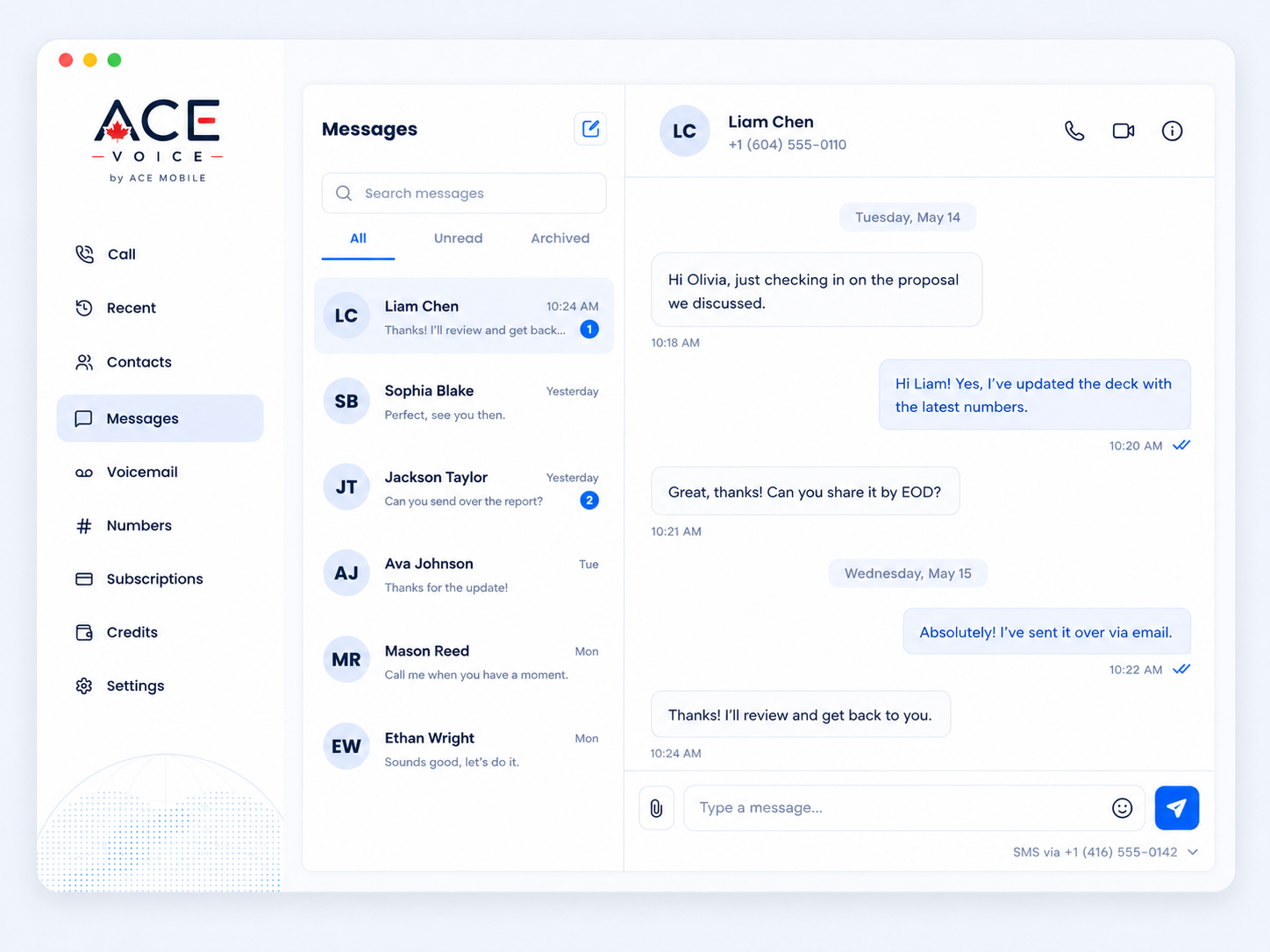Image resolution: width=1270 pixels, height=952 pixels.
Task: Click the MR avatar for Mason Reed
Action: coord(346,660)
